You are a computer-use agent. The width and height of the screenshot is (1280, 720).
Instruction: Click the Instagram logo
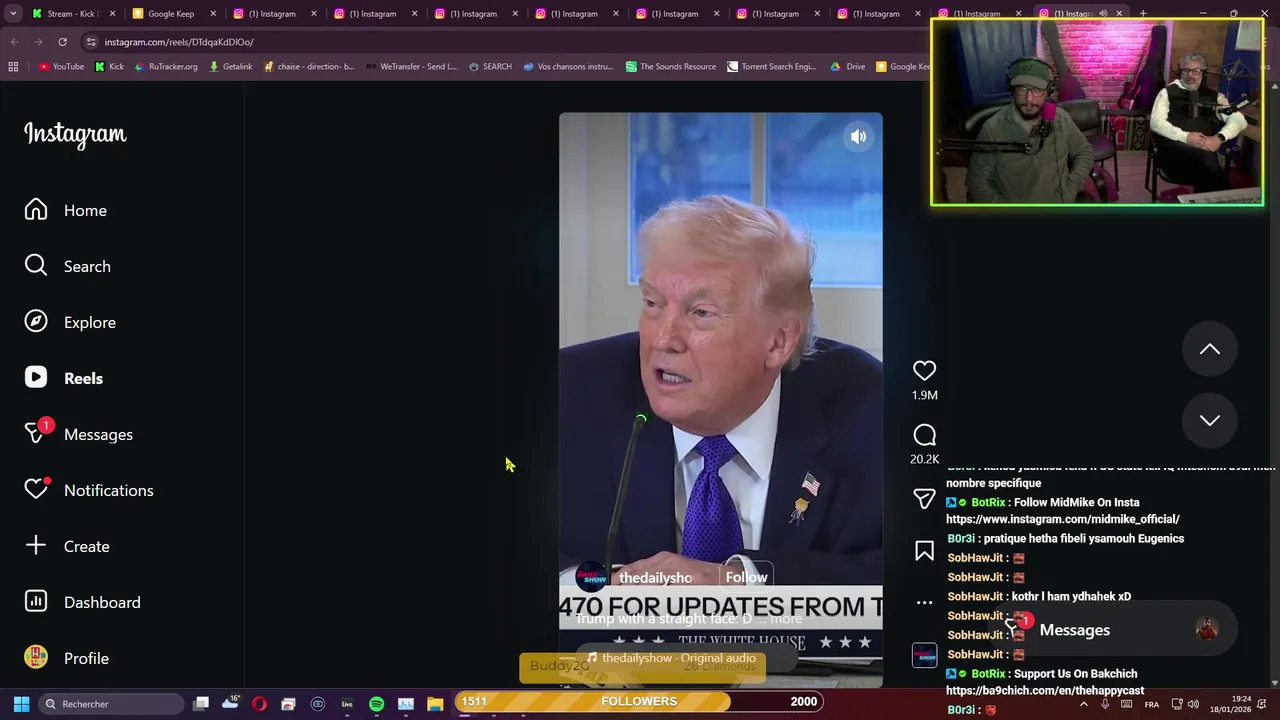click(75, 134)
